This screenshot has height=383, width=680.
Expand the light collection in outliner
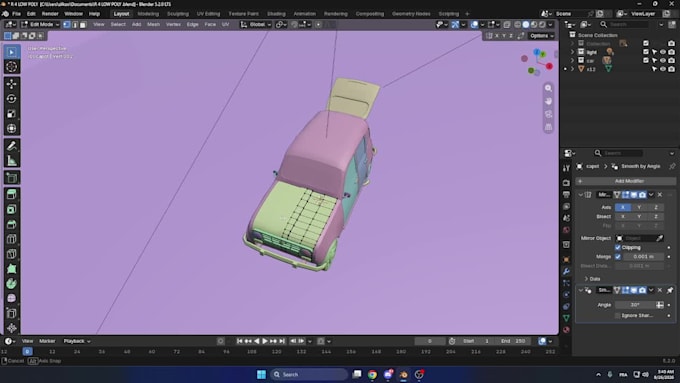coord(572,52)
